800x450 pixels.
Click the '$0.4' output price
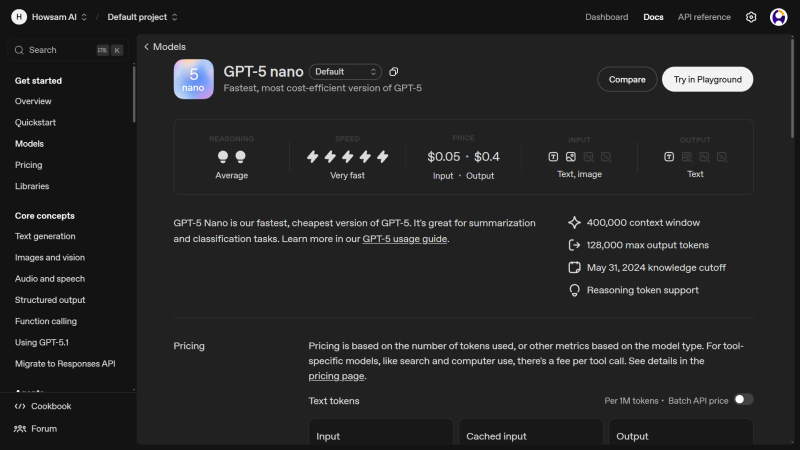(487, 157)
